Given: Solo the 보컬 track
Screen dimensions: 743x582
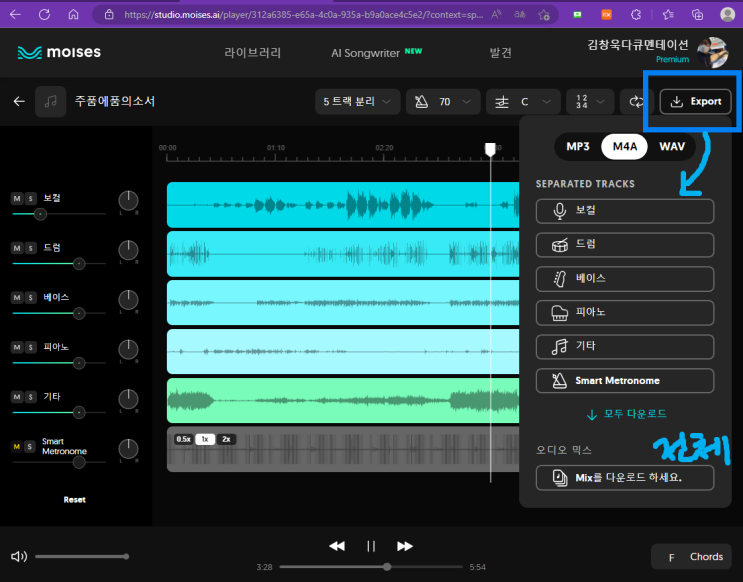Looking at the screenshot, I should [30, 199].
